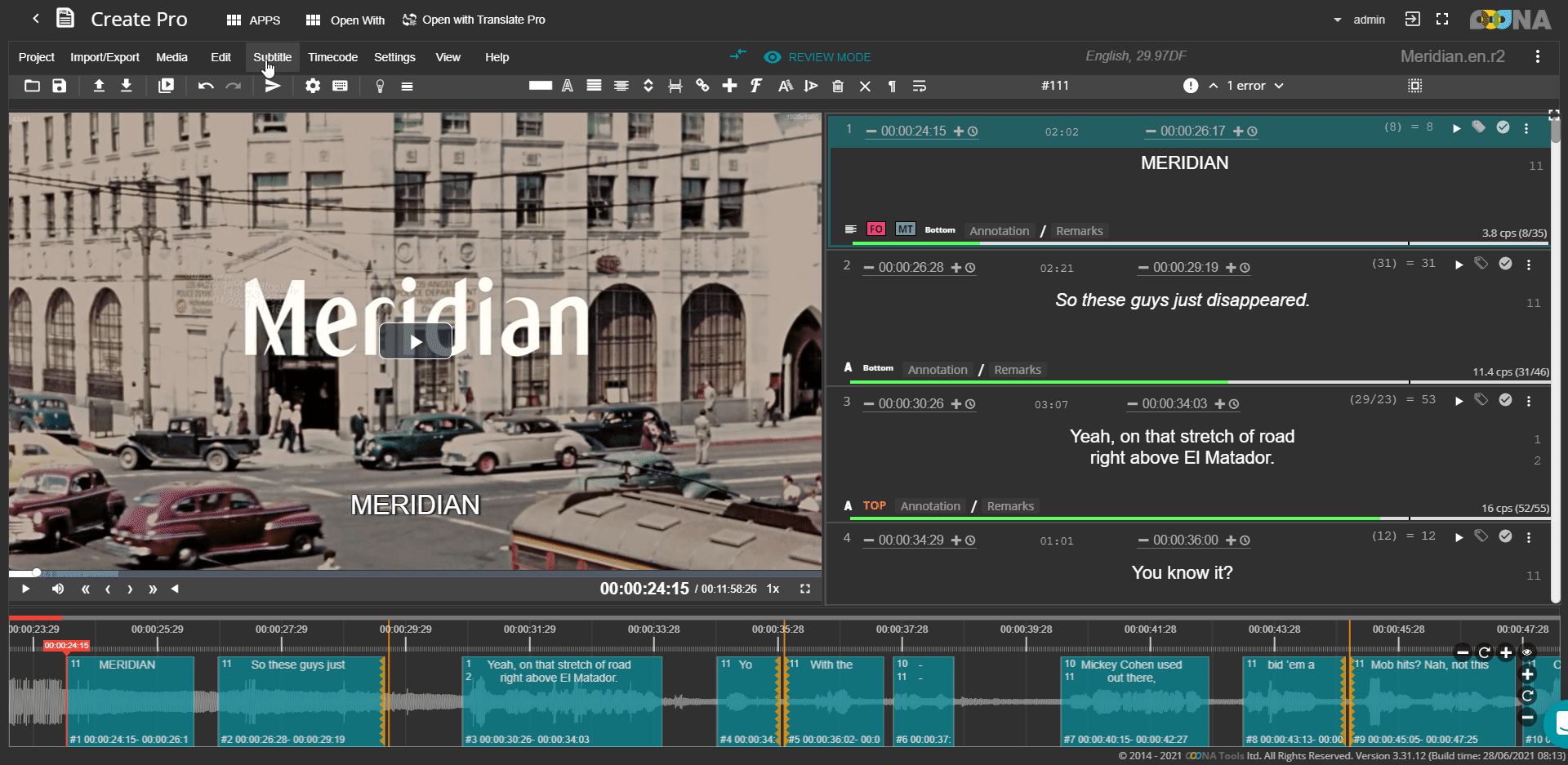Toggle the FO flag on subtitle 1
This screenshot has height=765, width=1568.
[875, 229]
